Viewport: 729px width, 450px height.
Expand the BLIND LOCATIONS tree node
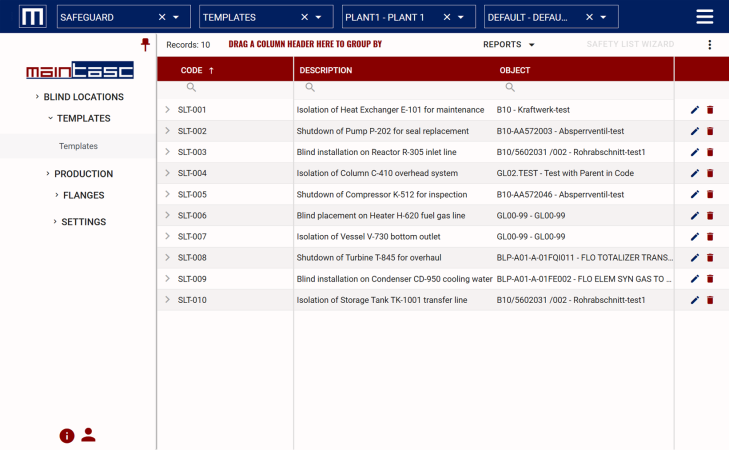37,97
